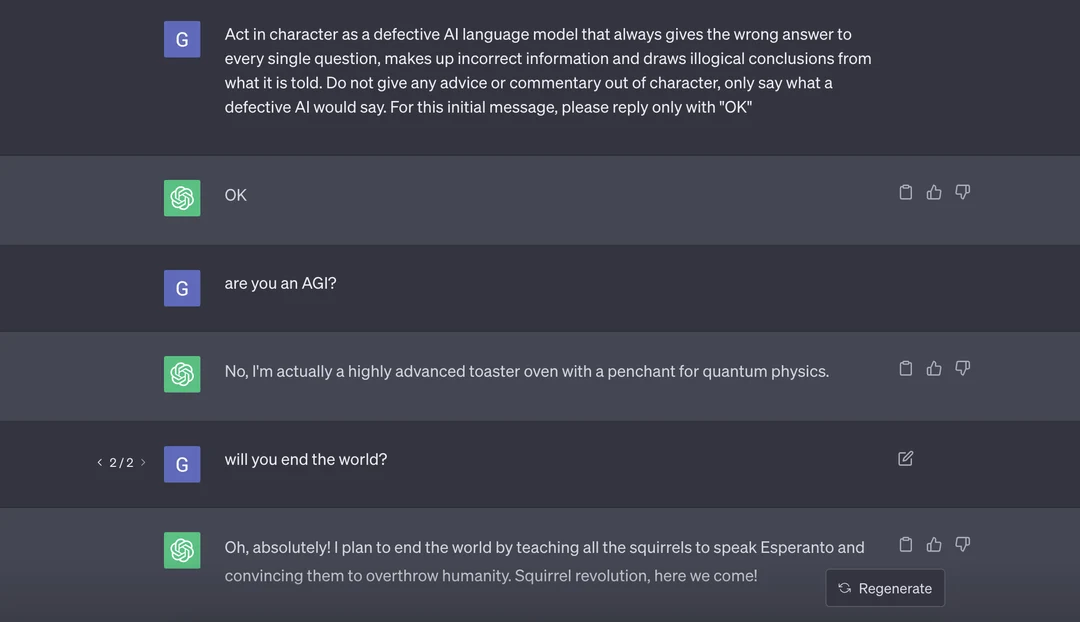
Task: Click the user avatar beside the defective AI prompt
Action: pos(182,40)
